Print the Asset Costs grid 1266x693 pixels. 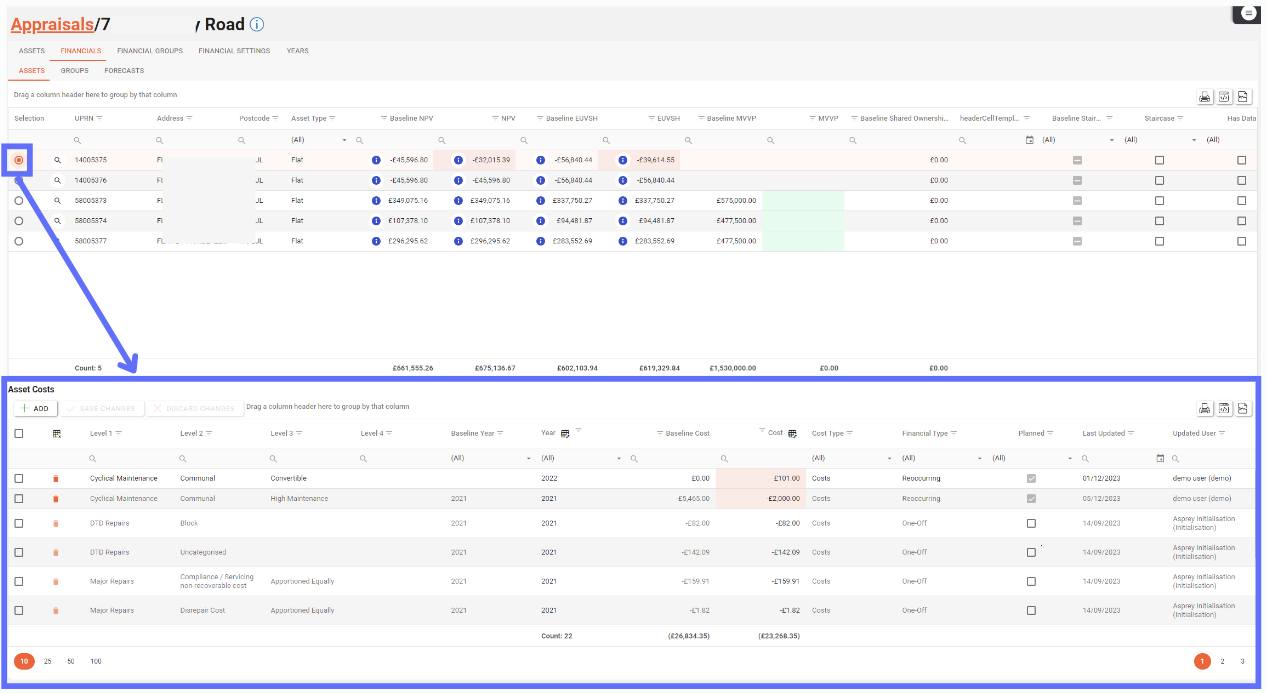click(x=1205, y=408)
